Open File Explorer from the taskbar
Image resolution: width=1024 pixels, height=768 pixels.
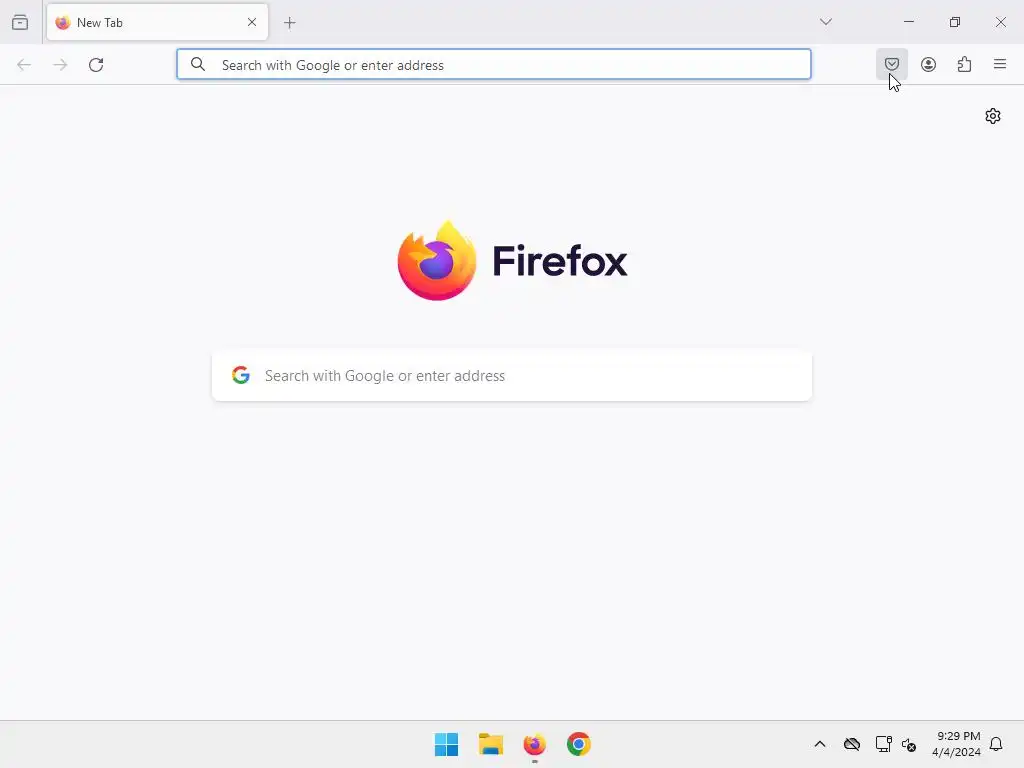490,744
